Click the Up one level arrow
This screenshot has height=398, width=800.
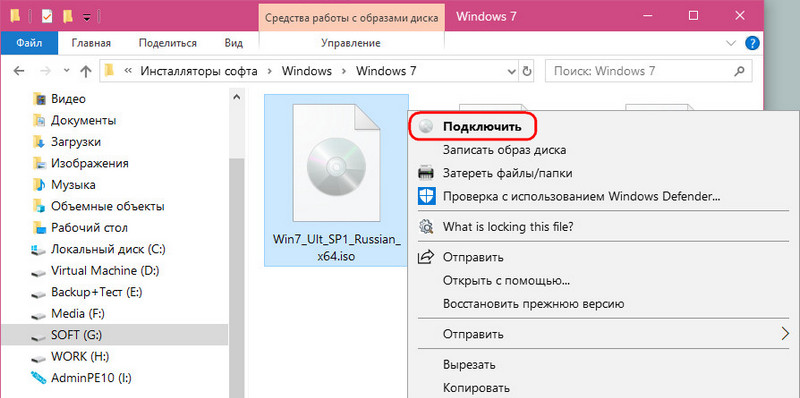[x=85, y=71]
